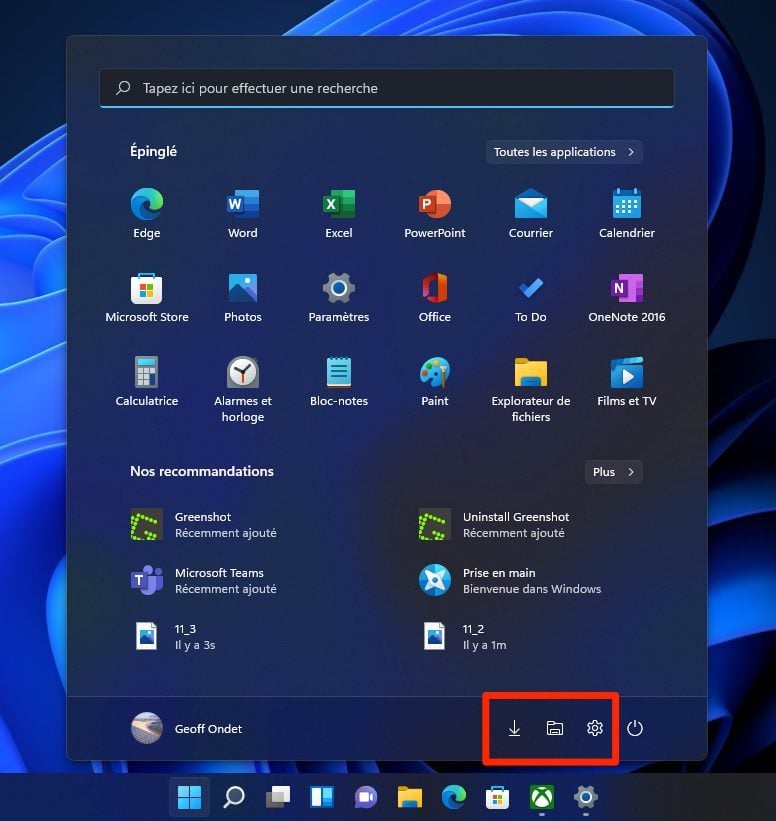Open the Calculatrice app
The width and height of the screenshot is (776, 821).
pyautogui.click(x=147, y=381)
